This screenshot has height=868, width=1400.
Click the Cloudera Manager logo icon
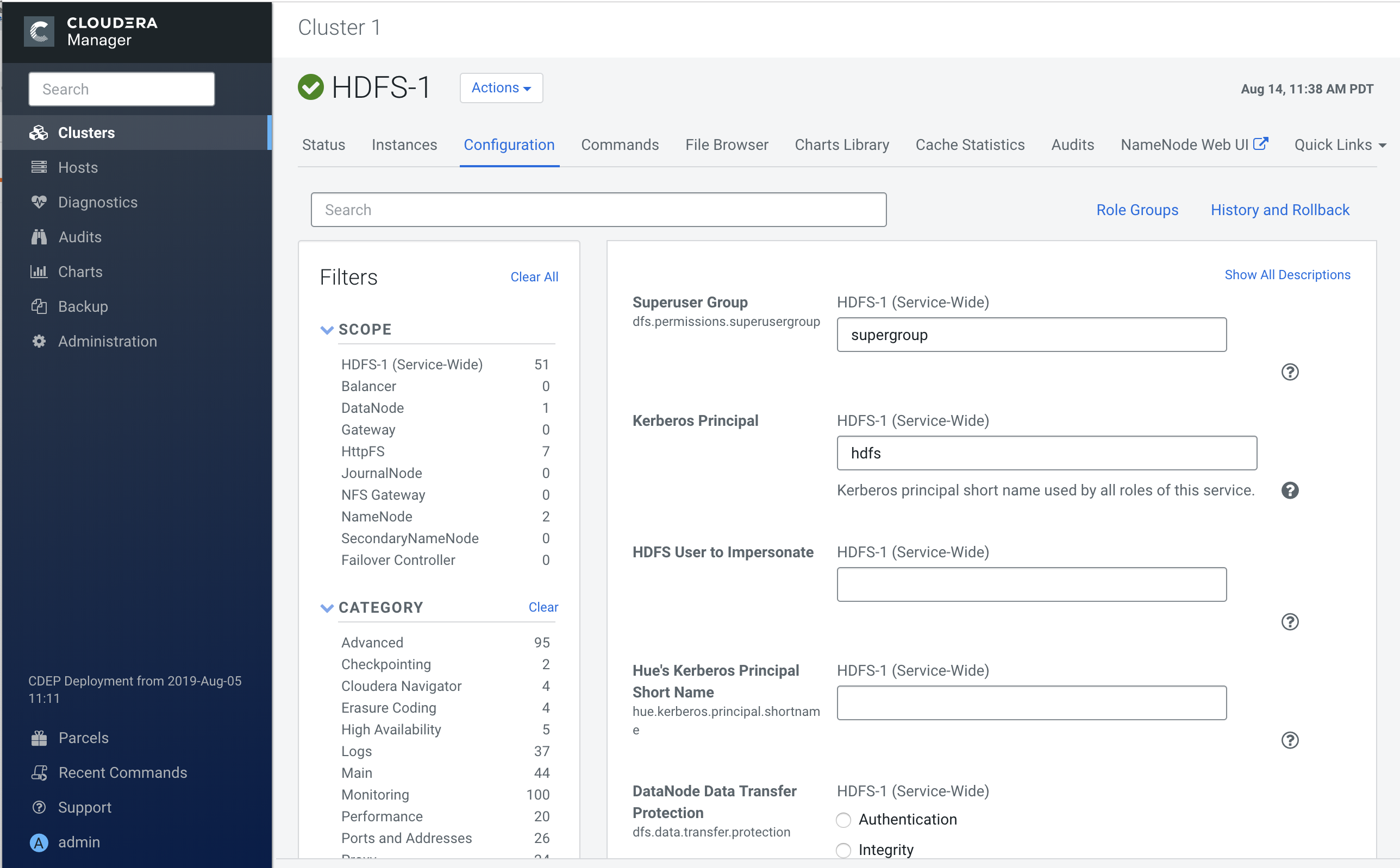(39, 31)
